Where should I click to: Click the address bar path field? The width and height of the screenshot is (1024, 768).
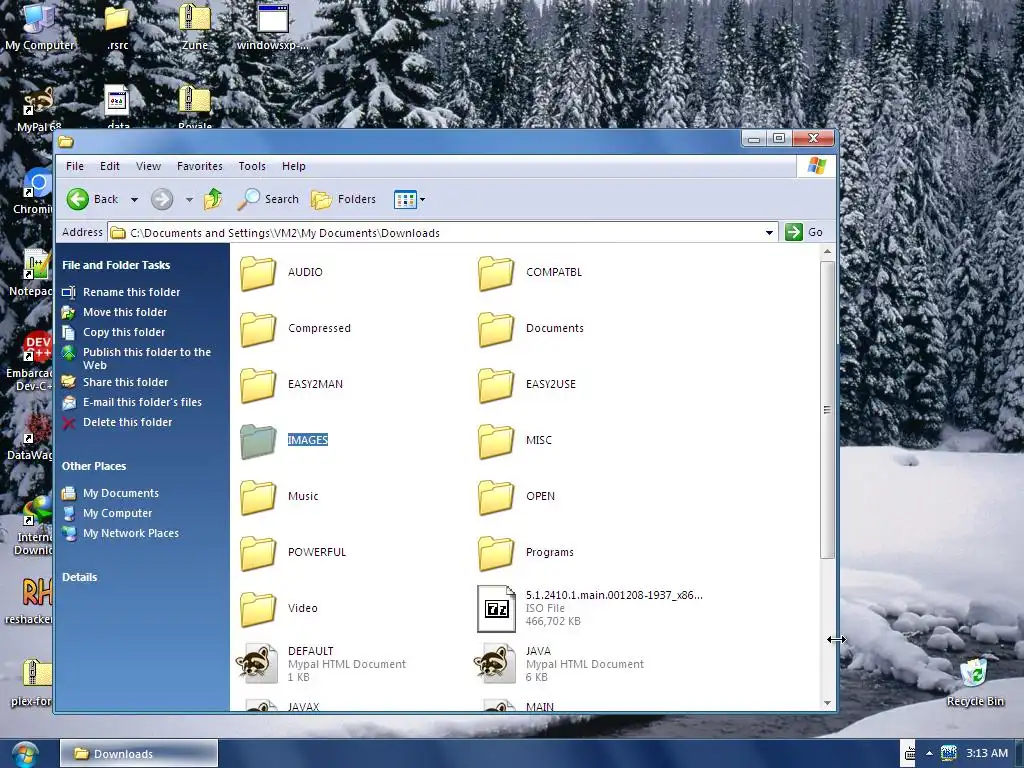point(442,232)
